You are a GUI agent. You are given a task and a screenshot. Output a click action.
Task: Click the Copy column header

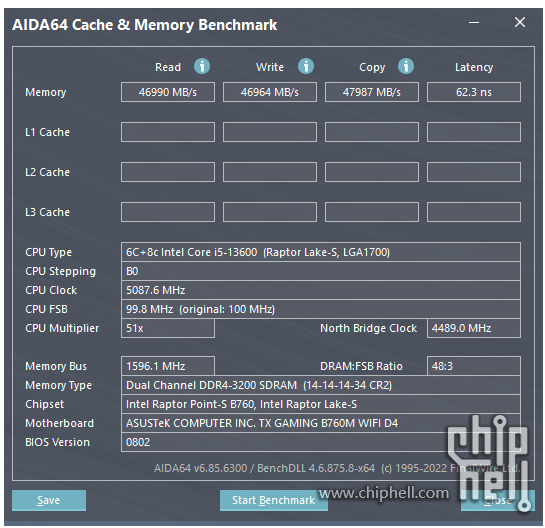click(372, 67)
